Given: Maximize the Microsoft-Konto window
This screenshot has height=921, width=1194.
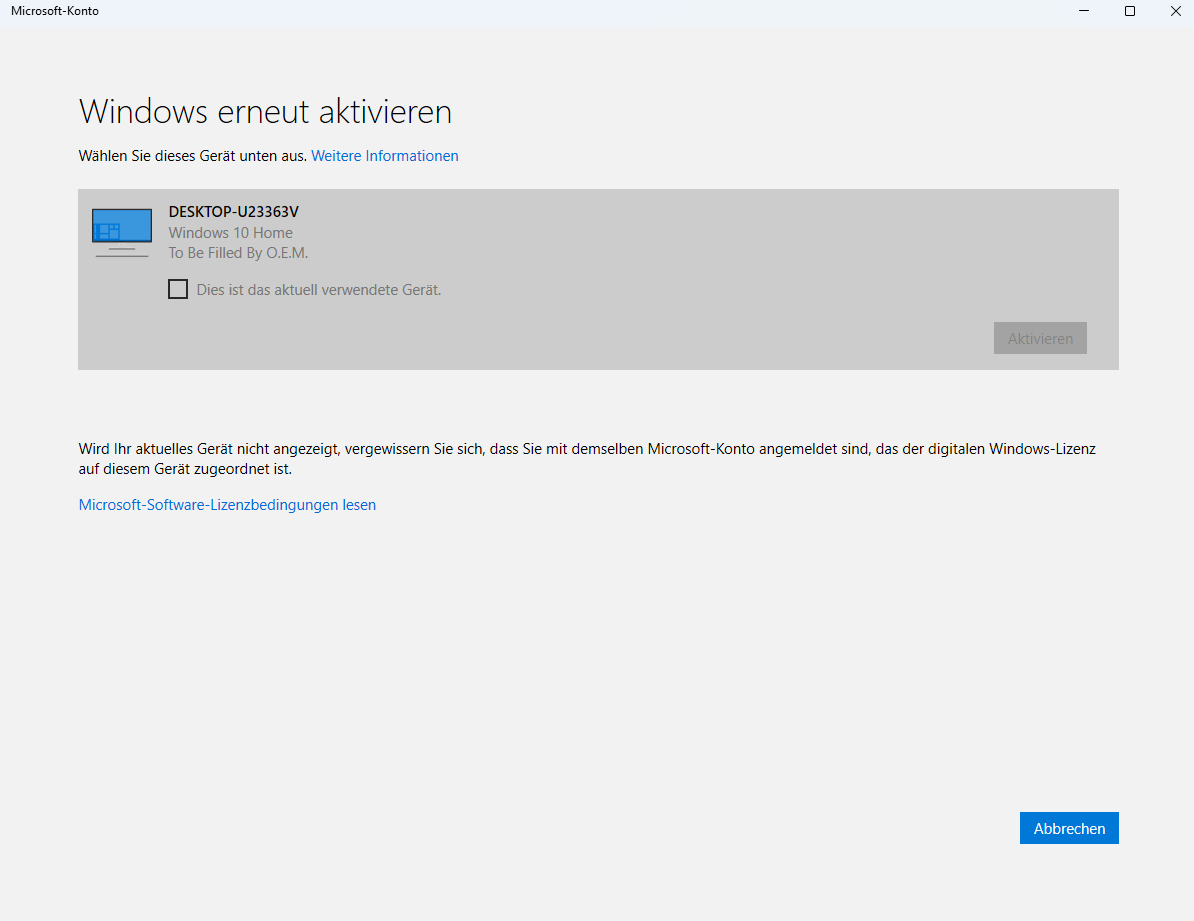Looking at the screenshot, I should pos(1130,11).
